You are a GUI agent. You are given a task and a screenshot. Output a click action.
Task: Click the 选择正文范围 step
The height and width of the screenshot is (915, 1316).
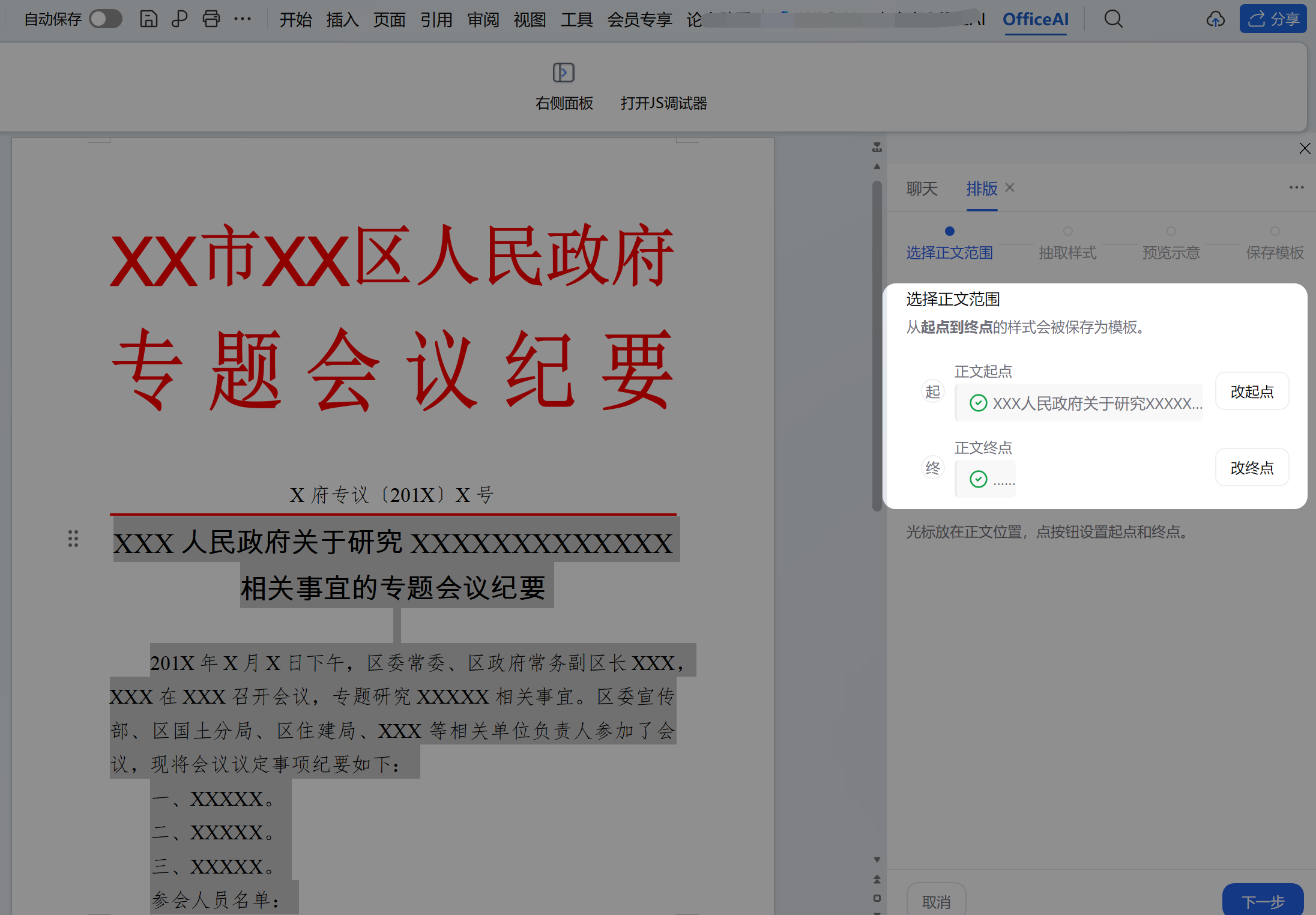click(x=949, y=253)
